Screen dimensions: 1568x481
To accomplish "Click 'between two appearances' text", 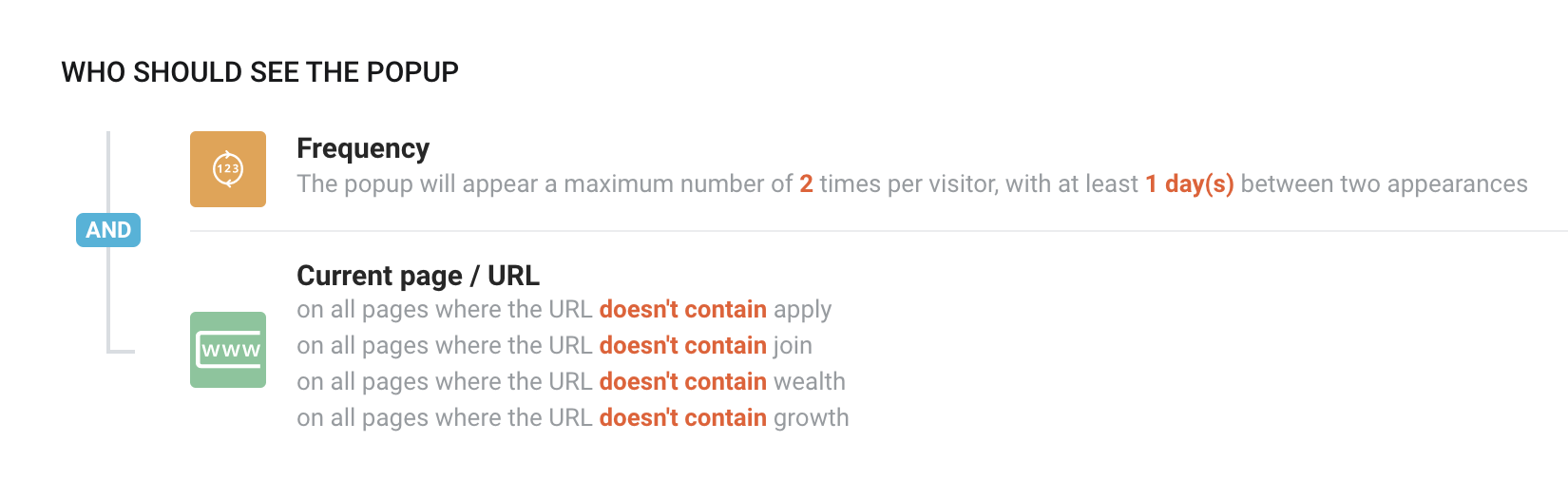I will pyautogui.click(x=1385, y=183).
